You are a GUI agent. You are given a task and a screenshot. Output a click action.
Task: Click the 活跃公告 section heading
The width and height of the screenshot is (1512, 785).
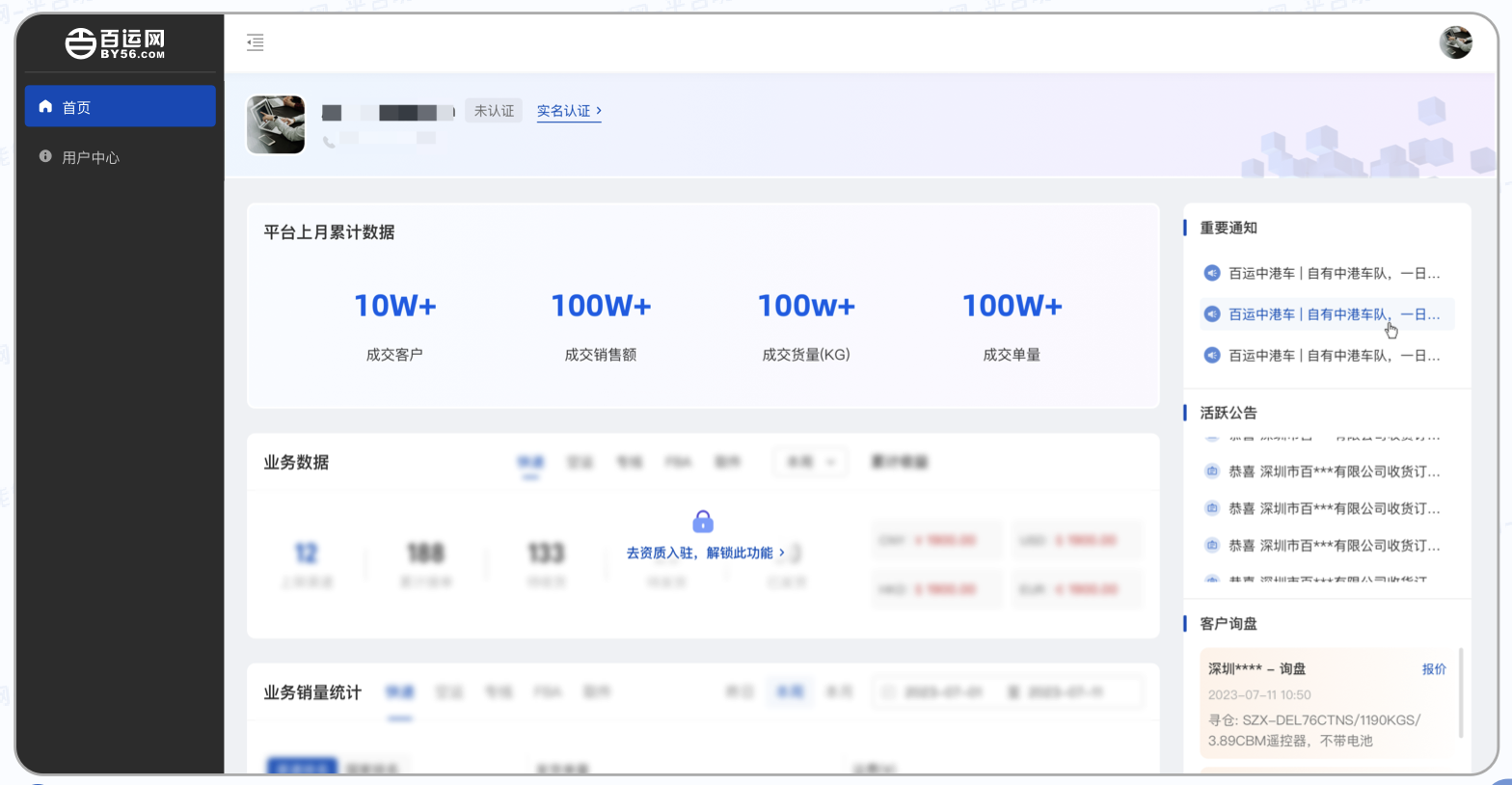point(1228,413)
